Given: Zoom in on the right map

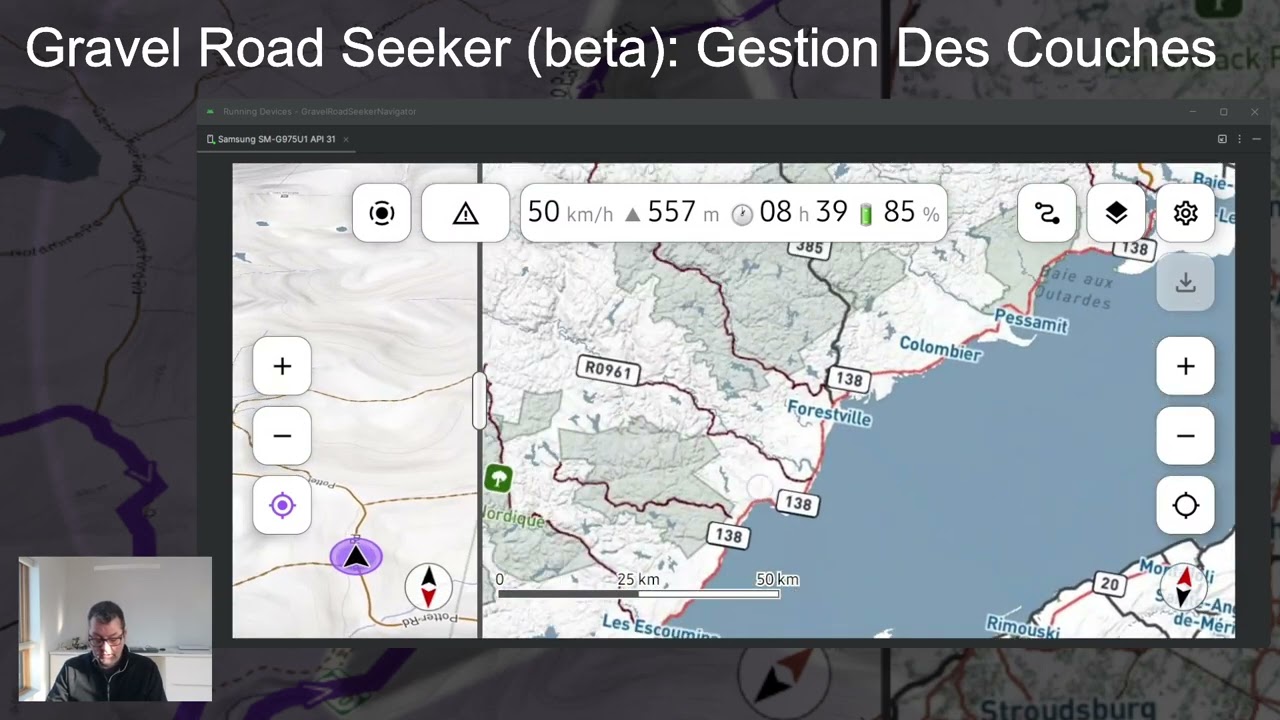Looking at the screenshot, I should [1186, 366].
